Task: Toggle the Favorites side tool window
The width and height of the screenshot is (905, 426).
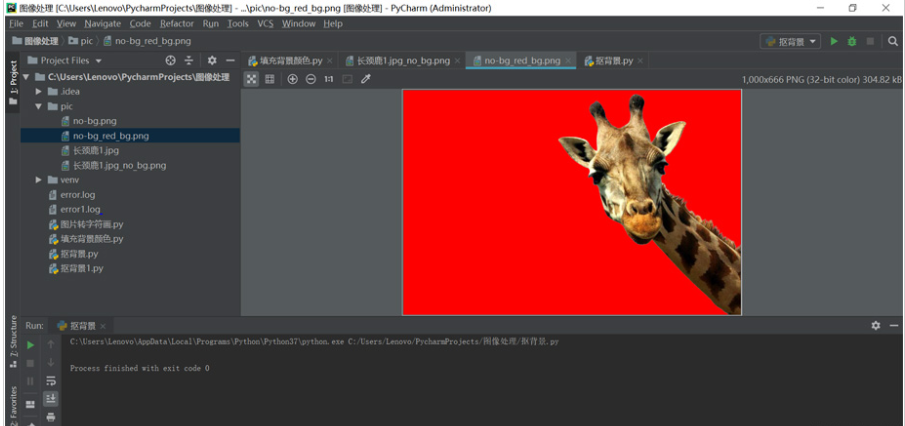Action: [13, 406]
